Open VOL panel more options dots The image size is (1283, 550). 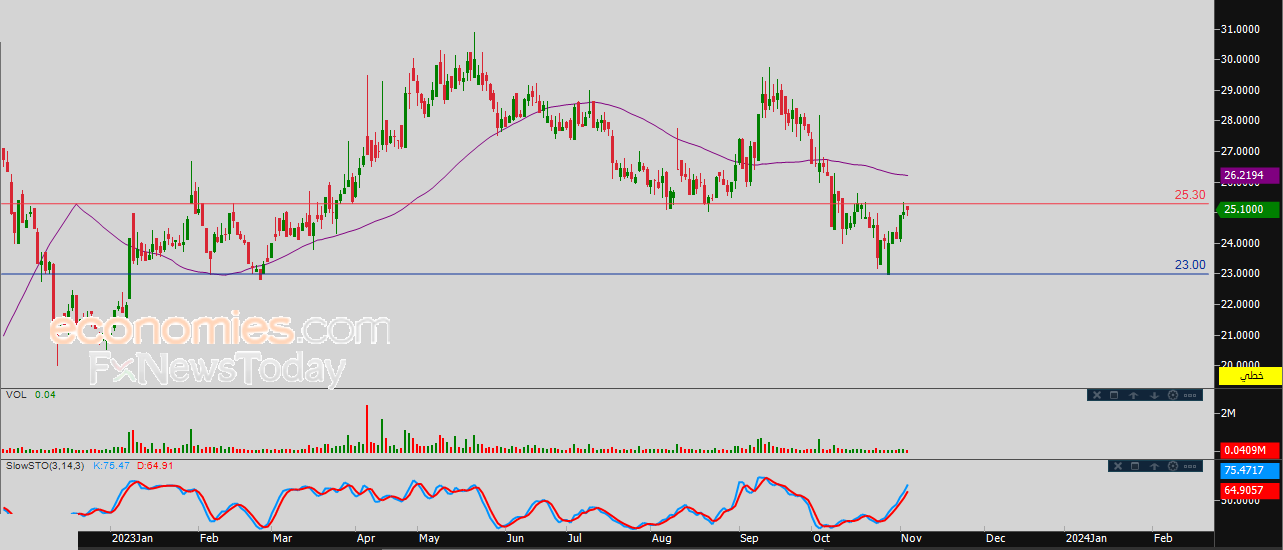coord(1190,395)
